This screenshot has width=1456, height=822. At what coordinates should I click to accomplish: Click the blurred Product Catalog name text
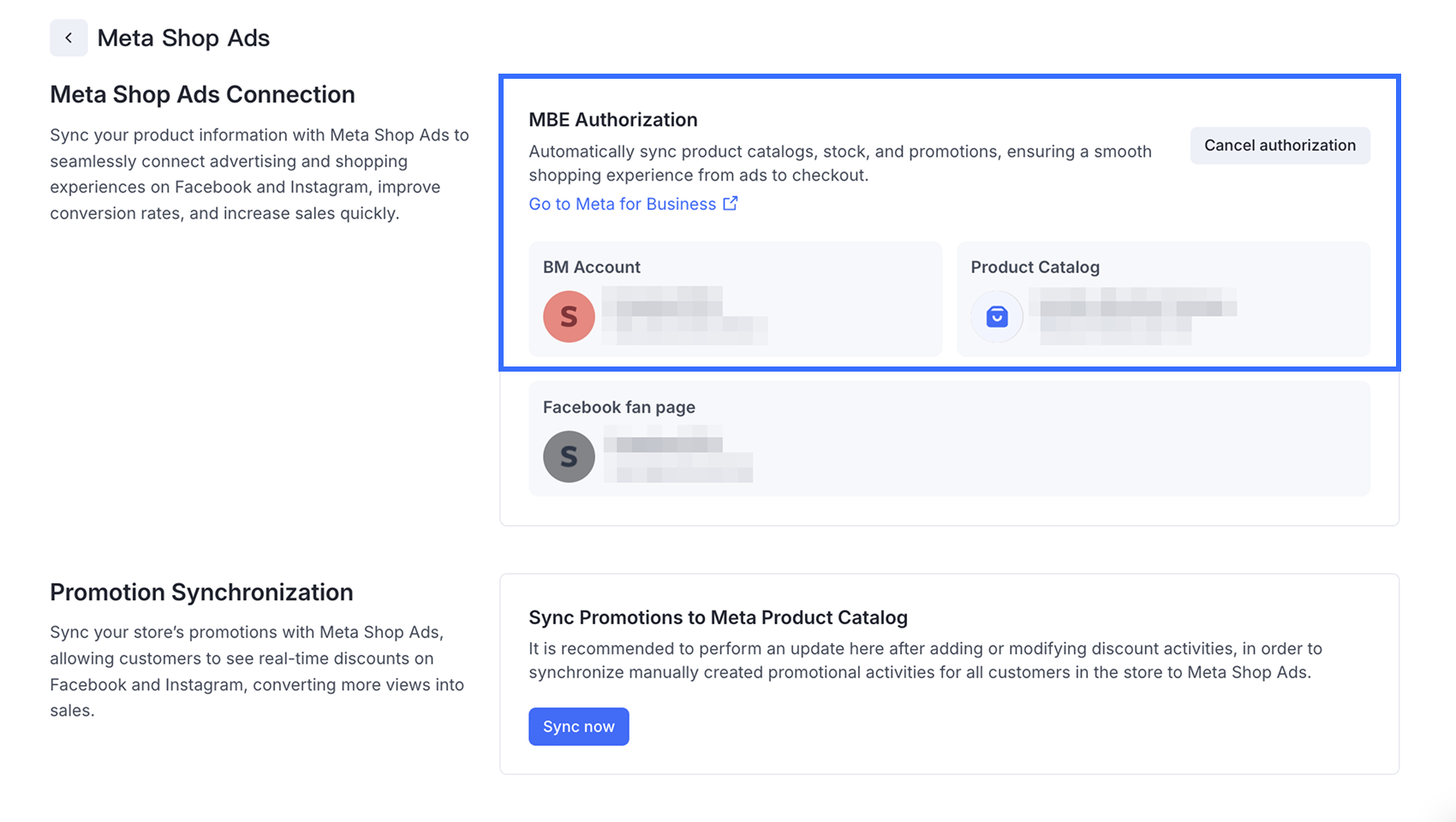(x=1132, y=316)
